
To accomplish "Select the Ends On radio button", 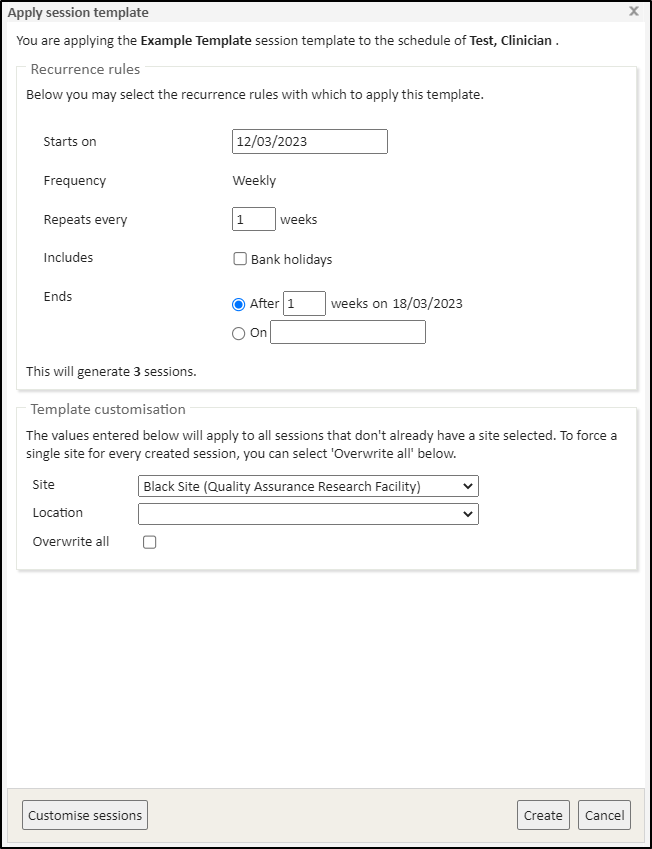I will 239,333.
